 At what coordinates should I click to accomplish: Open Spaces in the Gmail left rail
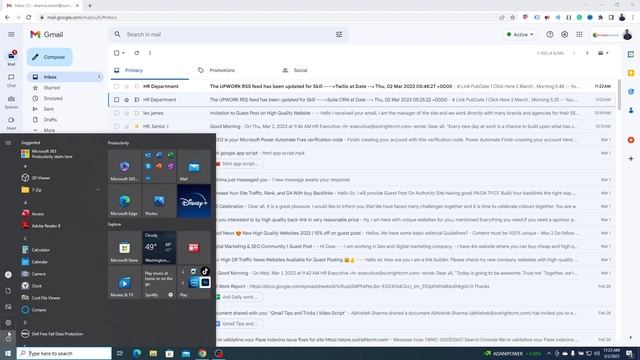pyautogui.click(x=11, y=102)
